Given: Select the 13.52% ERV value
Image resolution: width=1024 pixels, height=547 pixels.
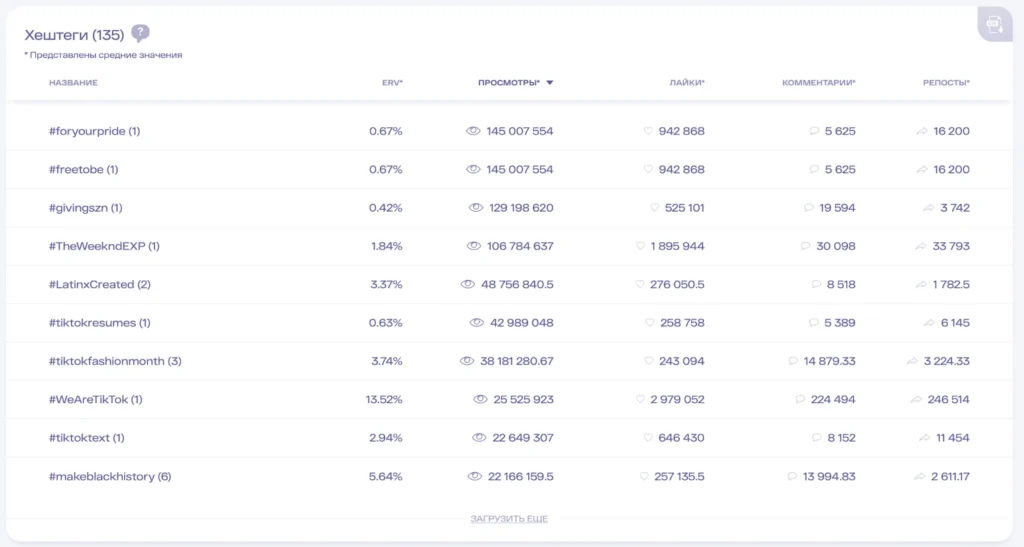Looking at the screenshot, I should 384,399.
